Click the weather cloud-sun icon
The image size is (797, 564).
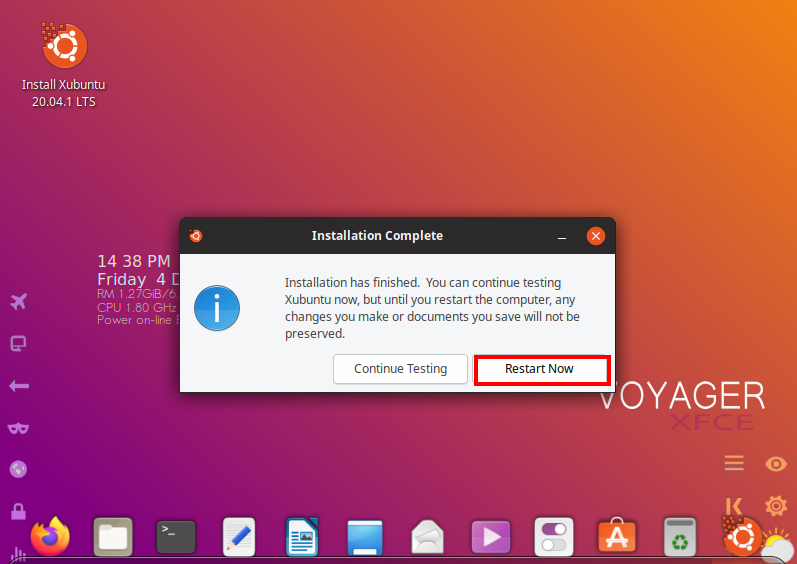point(777,548)
